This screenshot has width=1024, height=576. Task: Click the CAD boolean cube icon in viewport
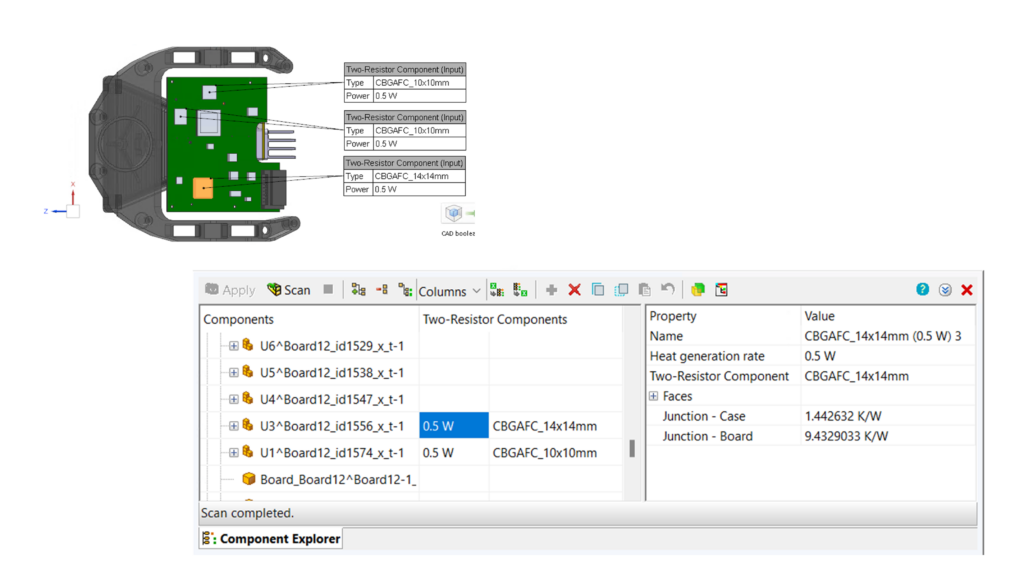[x=453, y=213]
